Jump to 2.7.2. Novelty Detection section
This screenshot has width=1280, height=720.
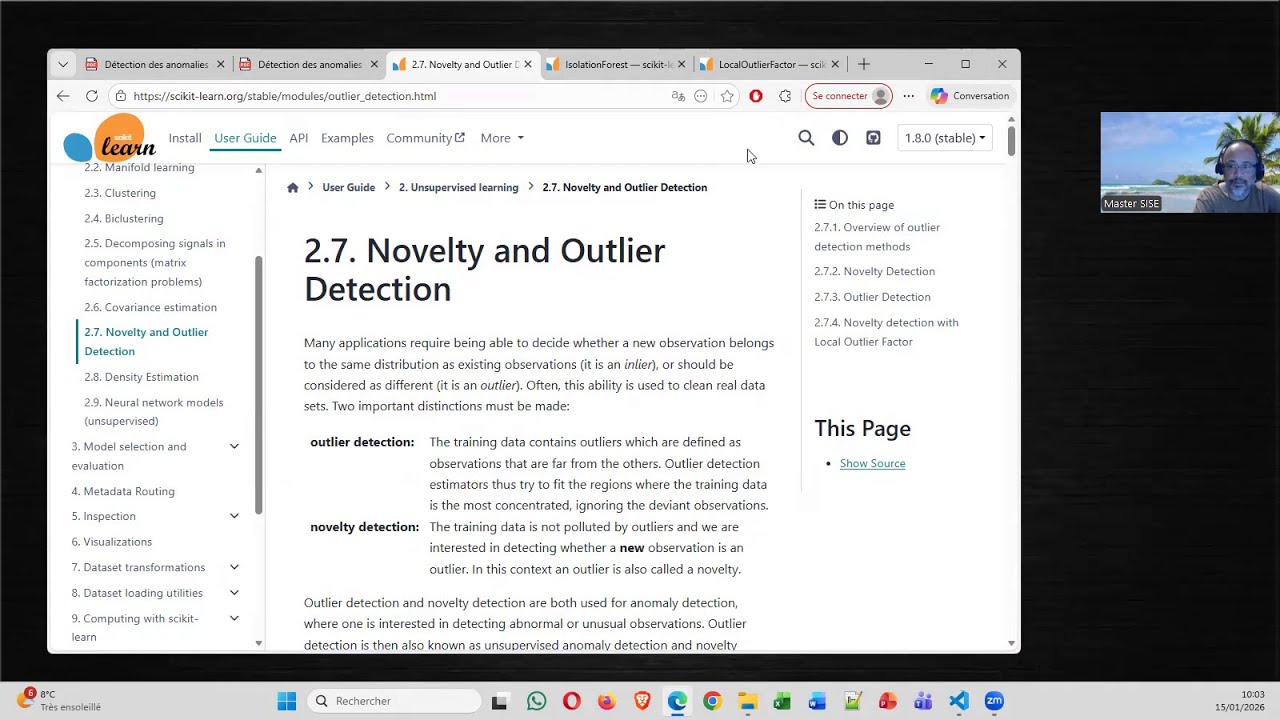pos(874,271)
